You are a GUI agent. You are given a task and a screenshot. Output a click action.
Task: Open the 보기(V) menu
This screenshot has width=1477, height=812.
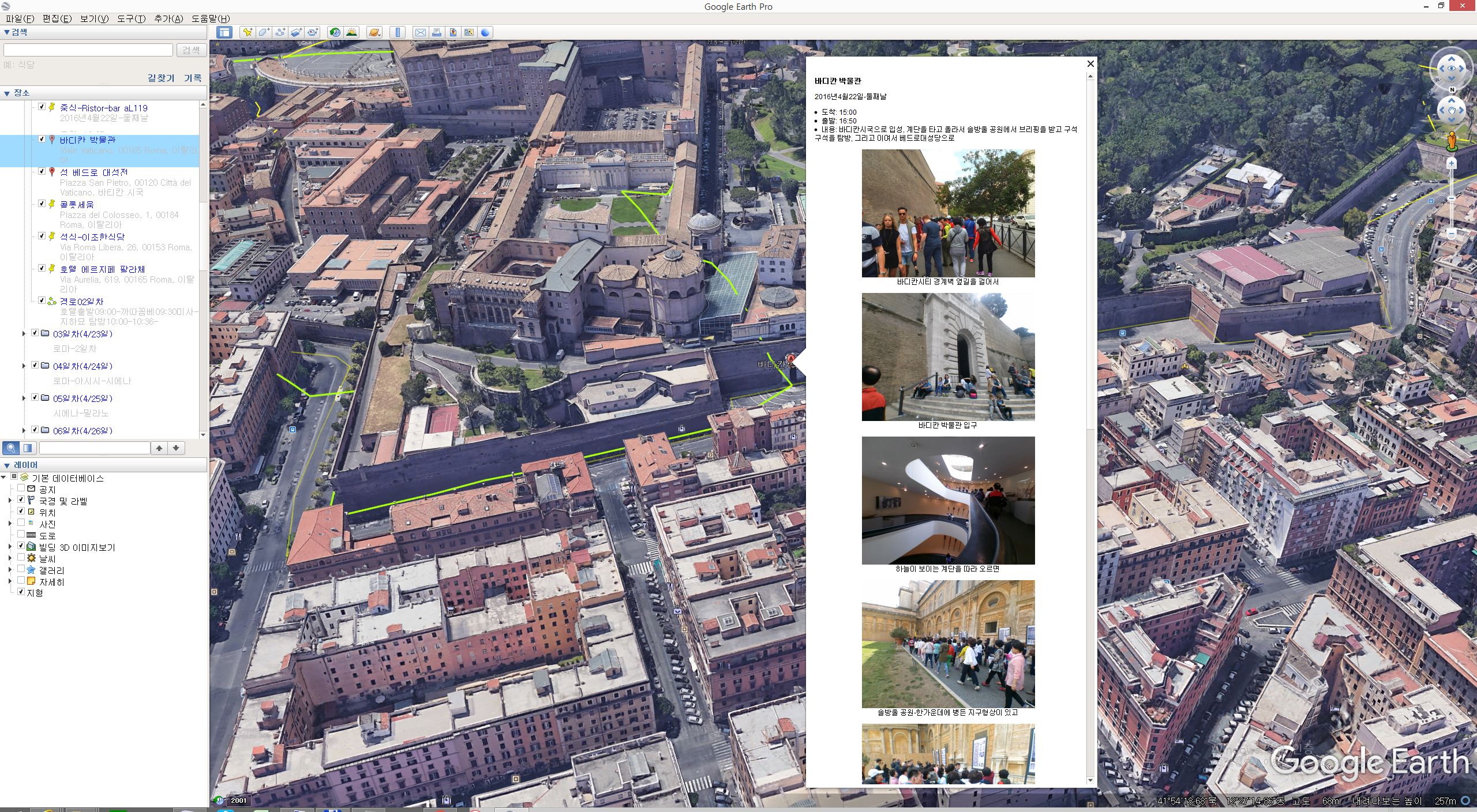94,18
